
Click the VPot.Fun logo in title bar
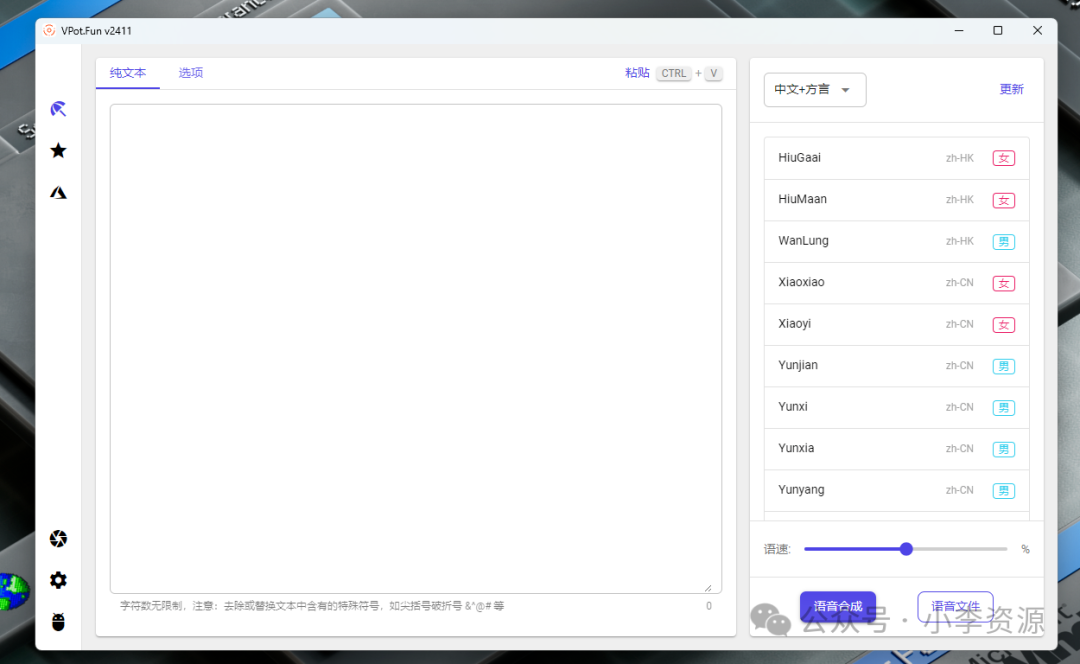point(49,30)
